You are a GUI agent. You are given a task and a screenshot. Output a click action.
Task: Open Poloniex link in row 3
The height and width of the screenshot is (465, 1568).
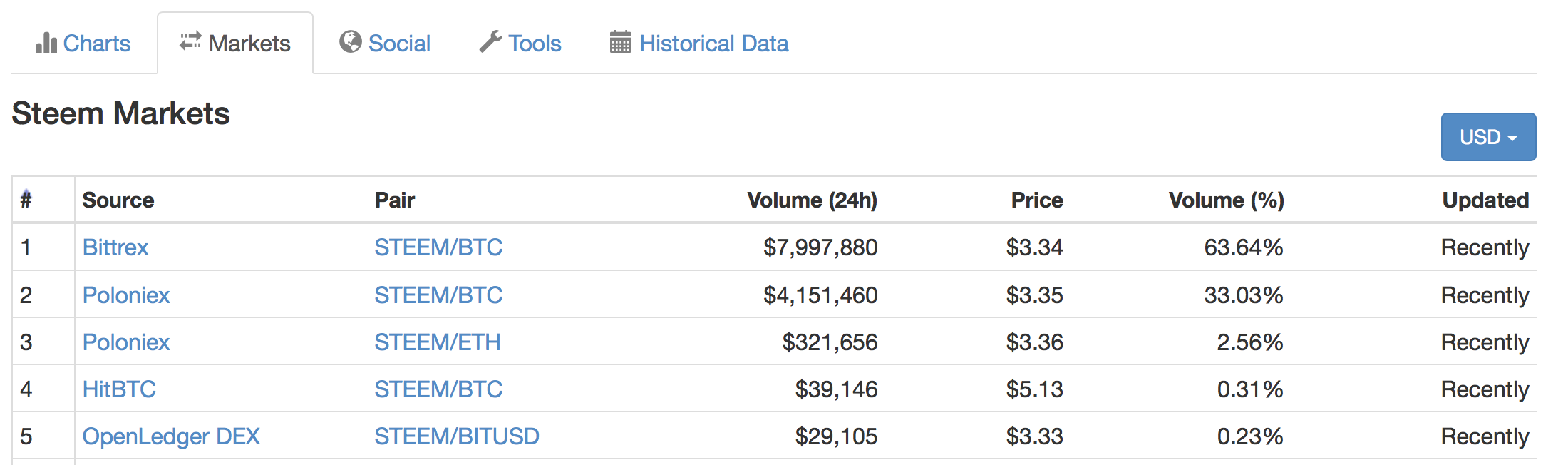coord(126,342)
